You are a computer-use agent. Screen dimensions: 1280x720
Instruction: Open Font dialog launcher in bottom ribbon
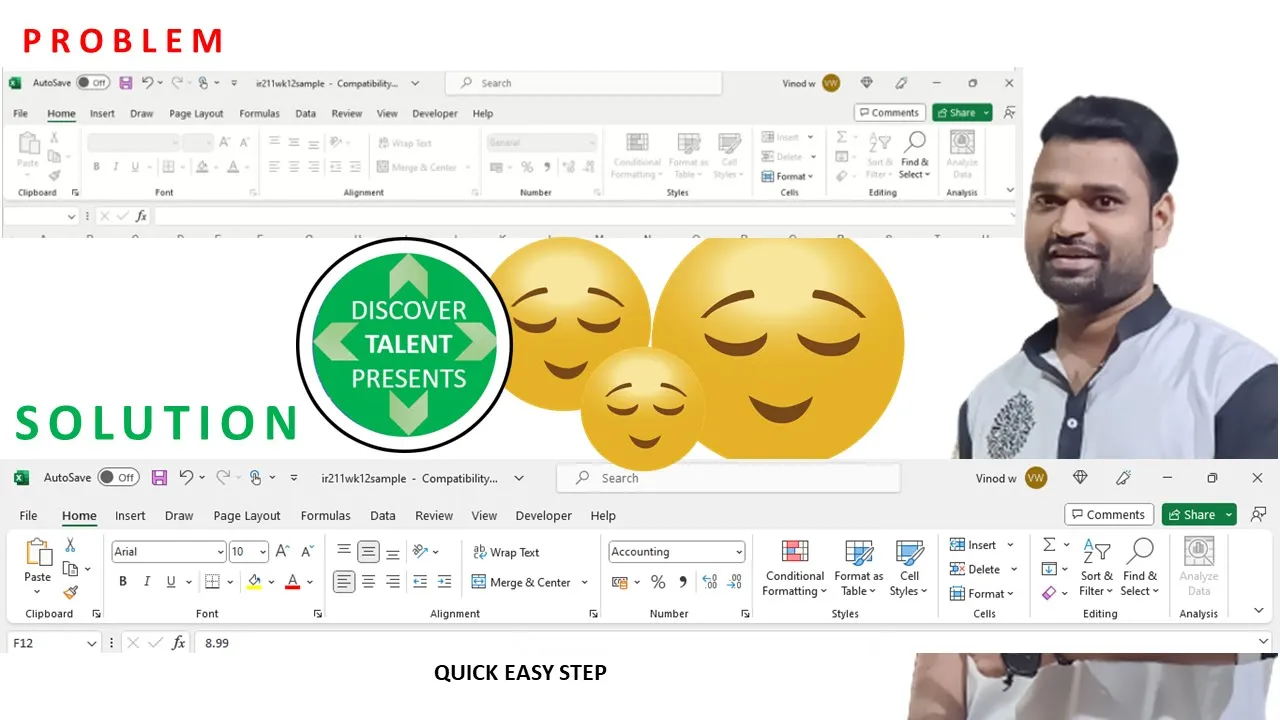(317, 613)
